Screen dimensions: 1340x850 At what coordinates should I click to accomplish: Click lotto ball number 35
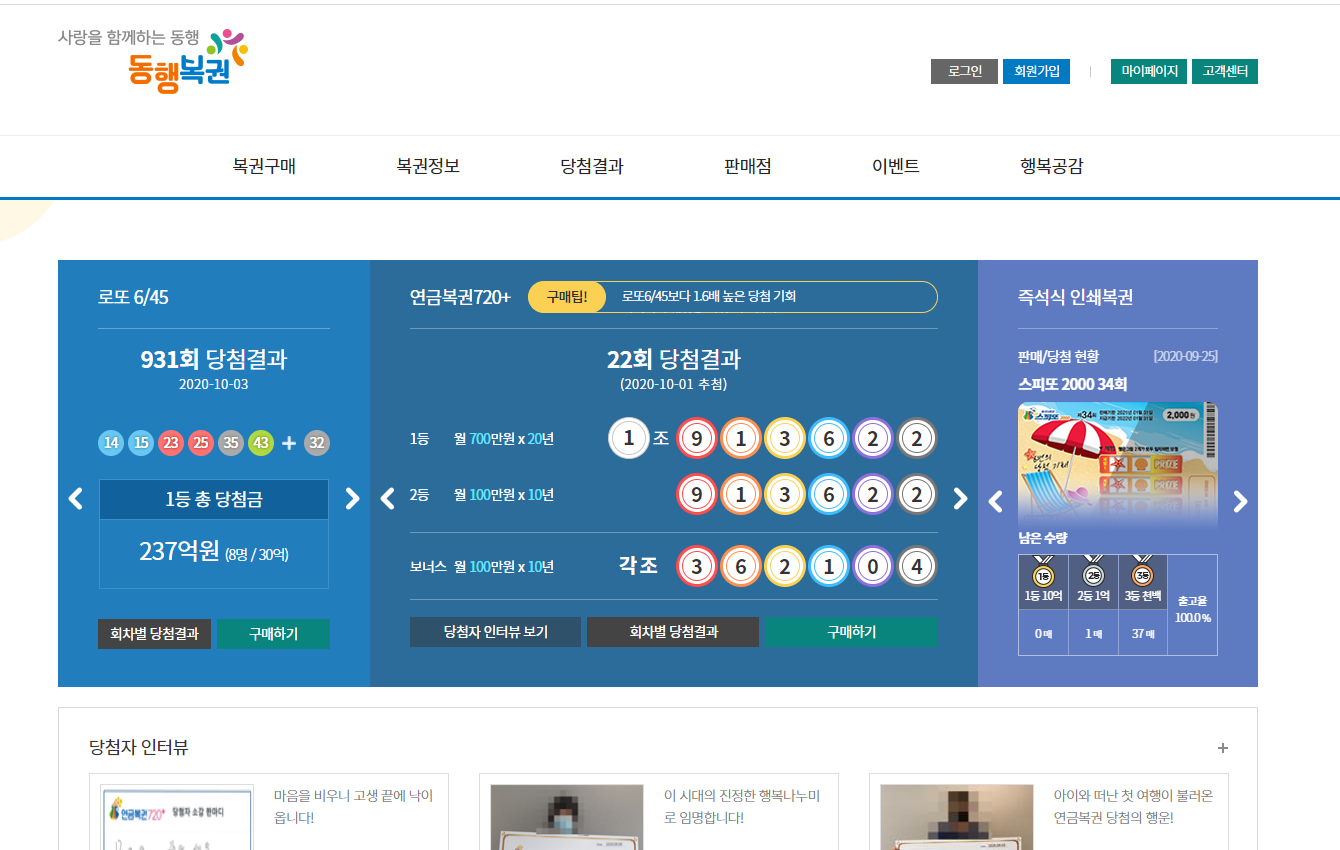pyautogui.click(x=231, y=443)
